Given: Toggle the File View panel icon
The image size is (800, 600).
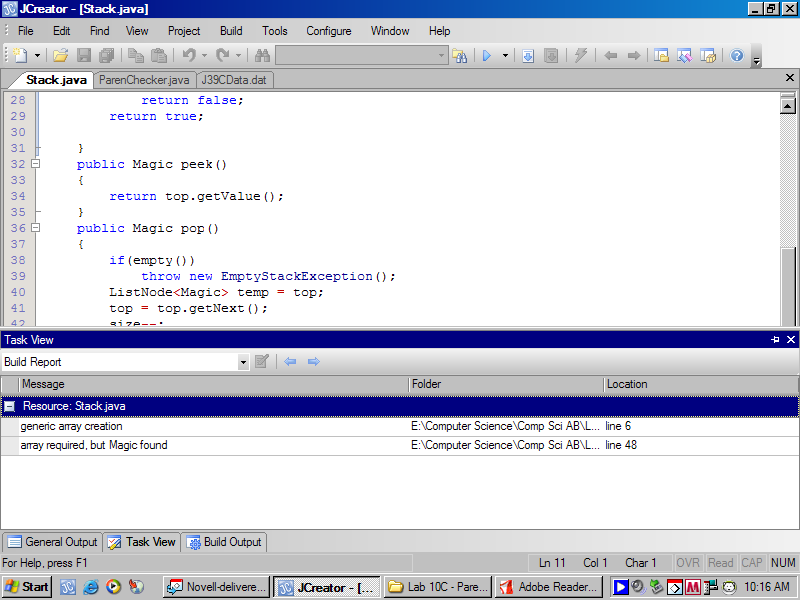Looking at the screenshot, I should (x=662, y=55).
